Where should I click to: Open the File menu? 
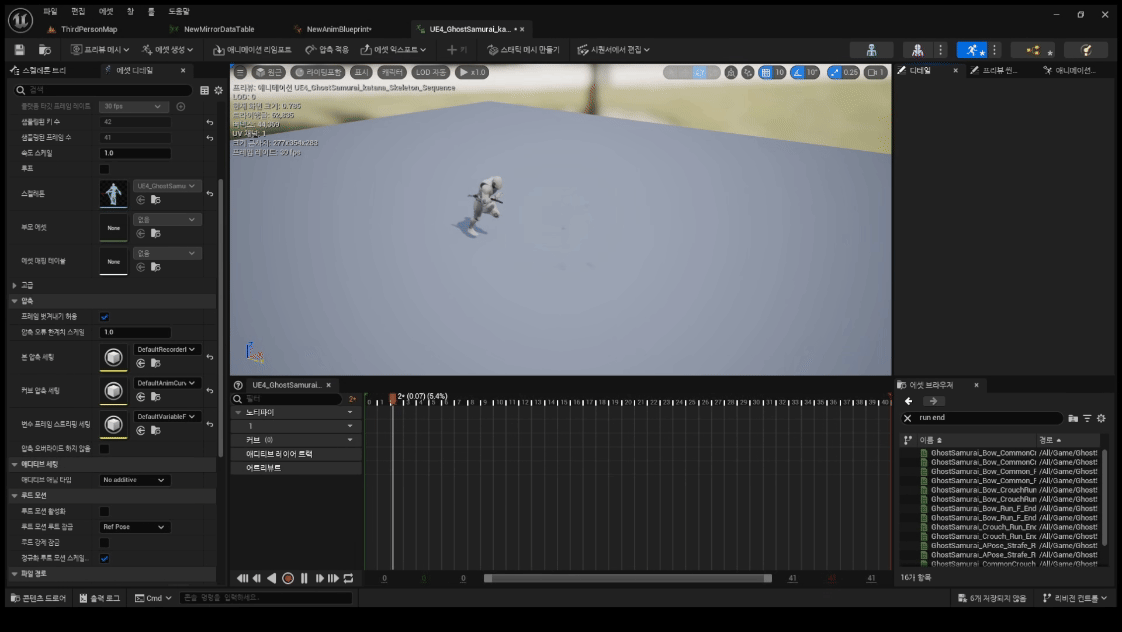pos(50,11)
